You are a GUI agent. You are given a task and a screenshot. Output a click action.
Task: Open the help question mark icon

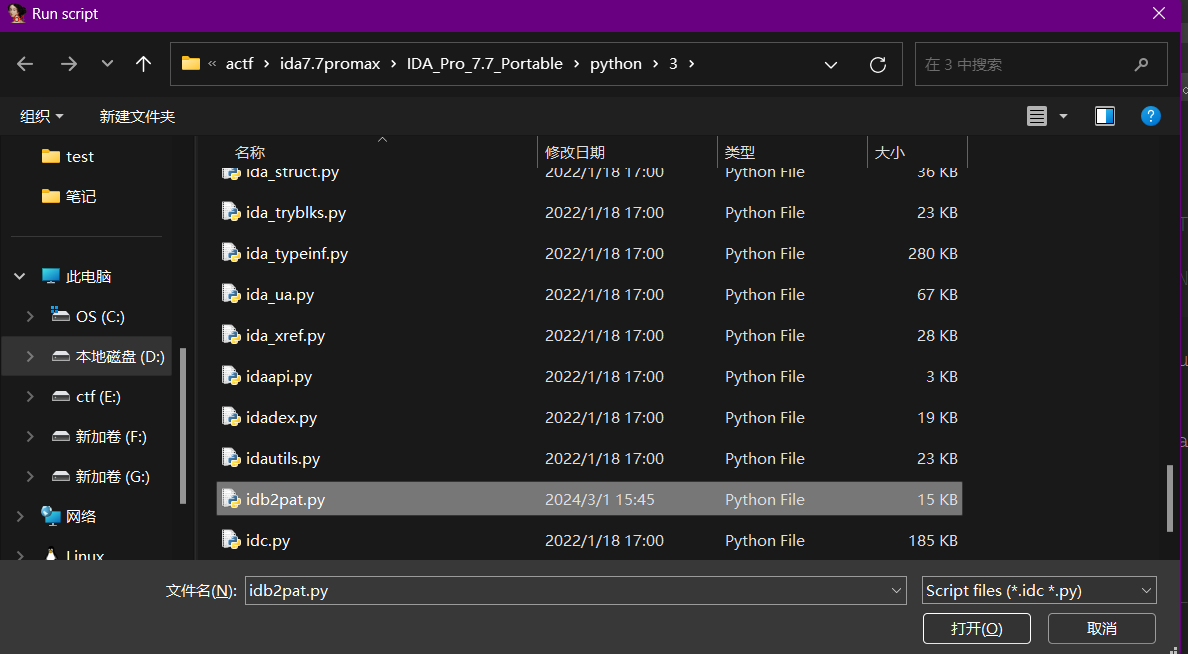point(1151,116)
